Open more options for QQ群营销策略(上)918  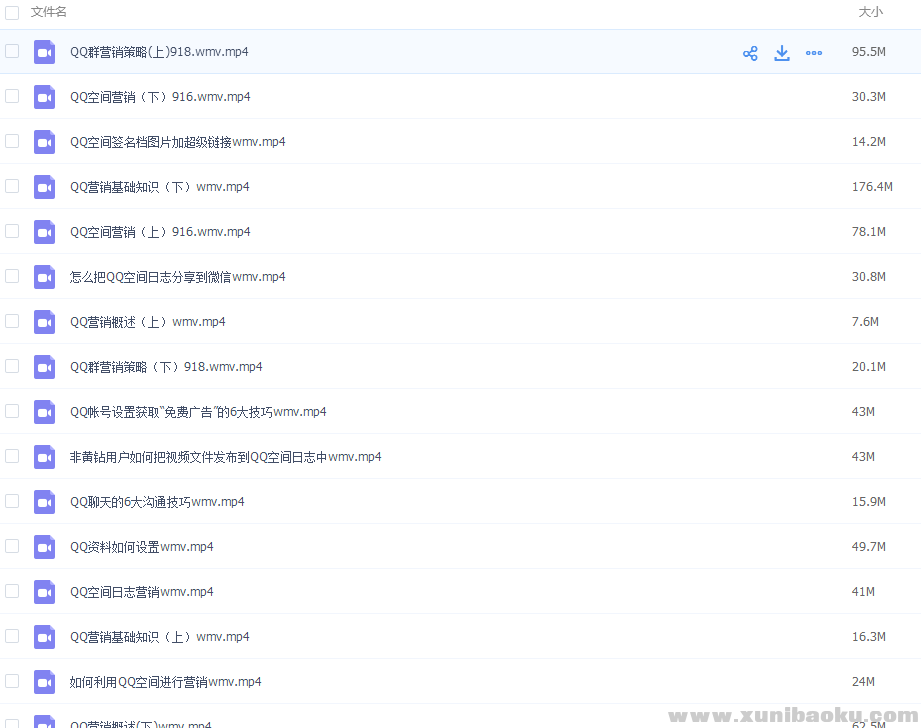[x=814, y=52]
